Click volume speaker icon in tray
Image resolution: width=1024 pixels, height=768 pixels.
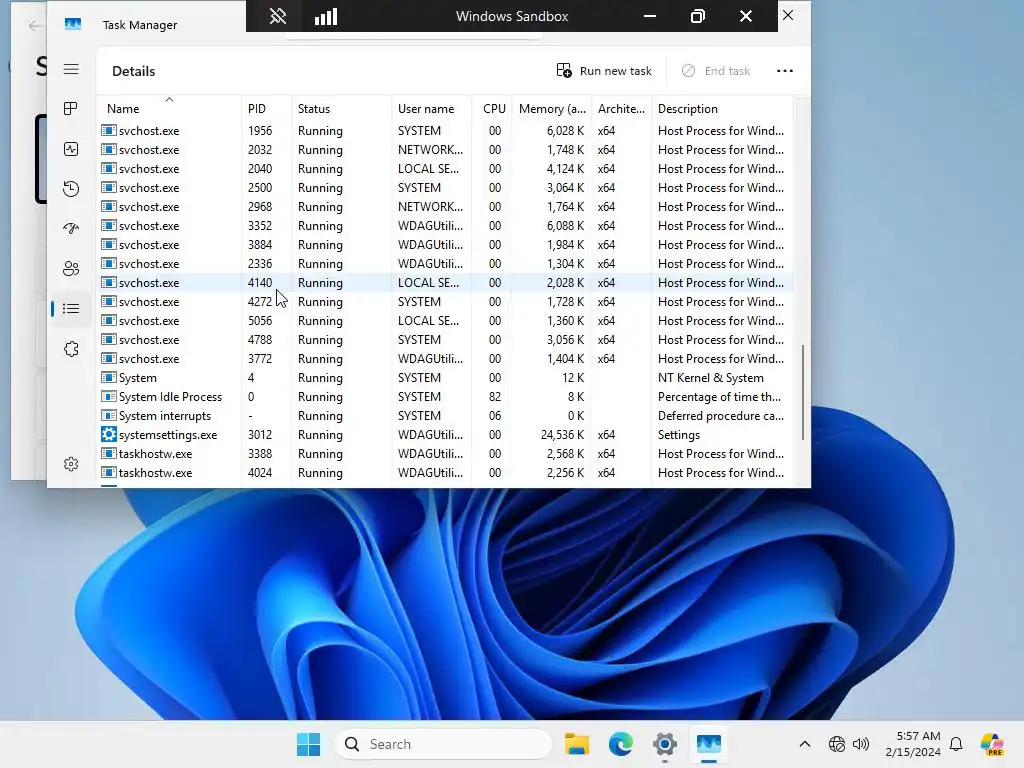[x=861, y=744]
